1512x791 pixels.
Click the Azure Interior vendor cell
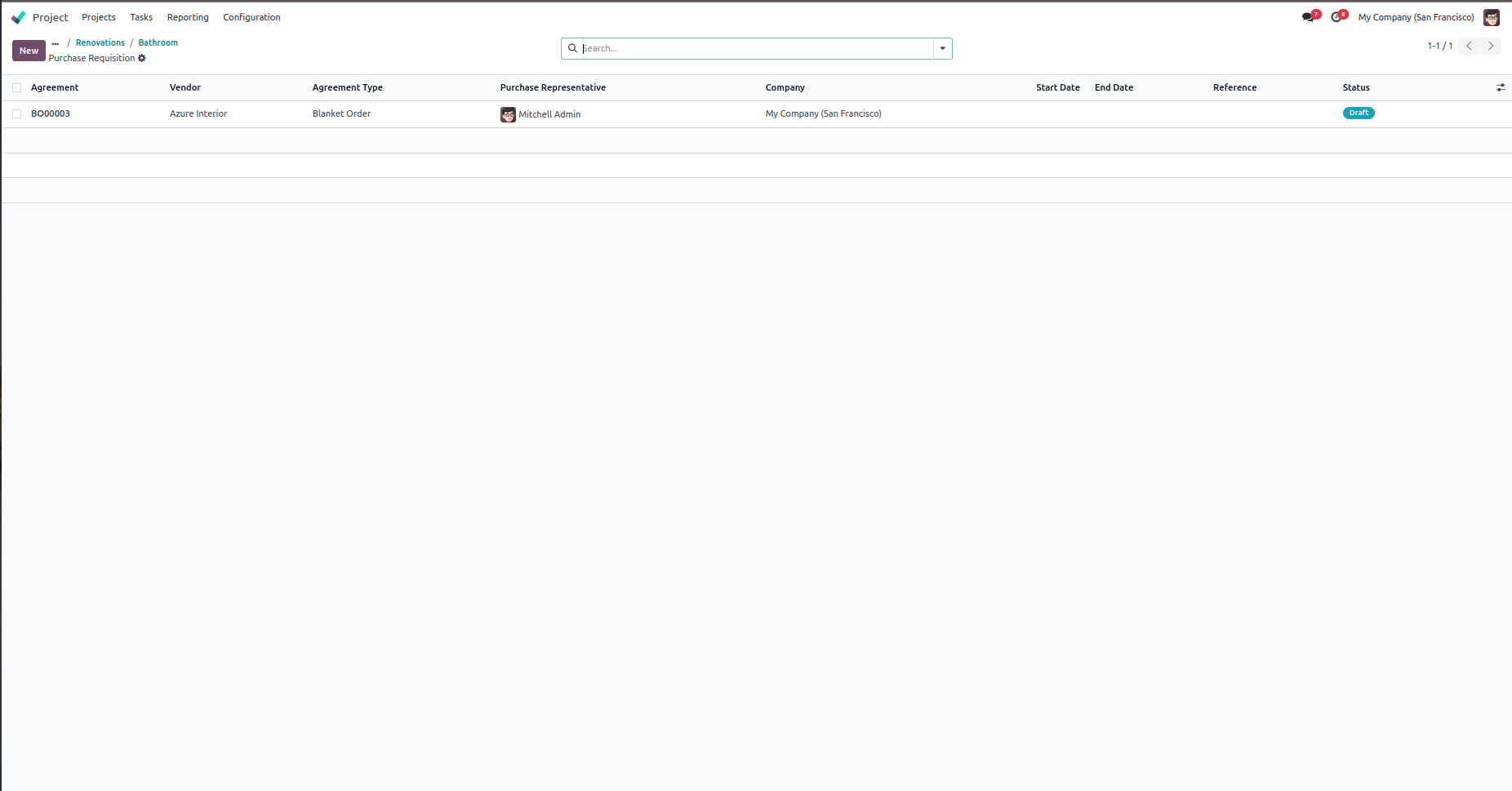point(198,113)
